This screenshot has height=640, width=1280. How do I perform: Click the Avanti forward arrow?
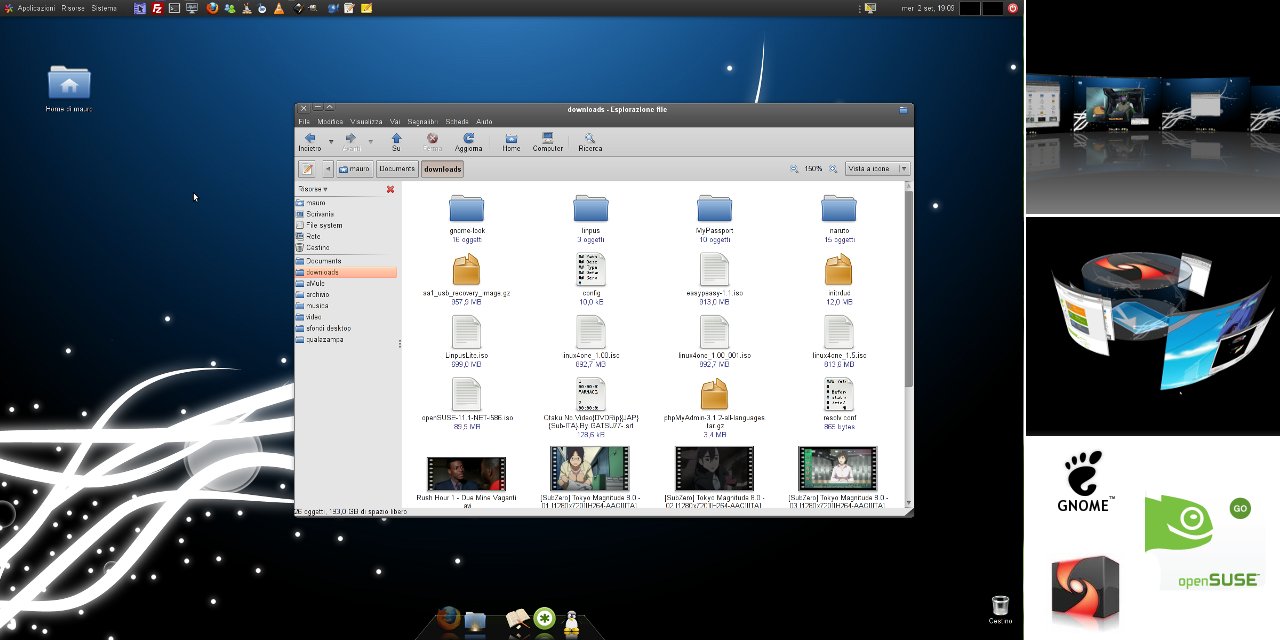coord(351,141)
